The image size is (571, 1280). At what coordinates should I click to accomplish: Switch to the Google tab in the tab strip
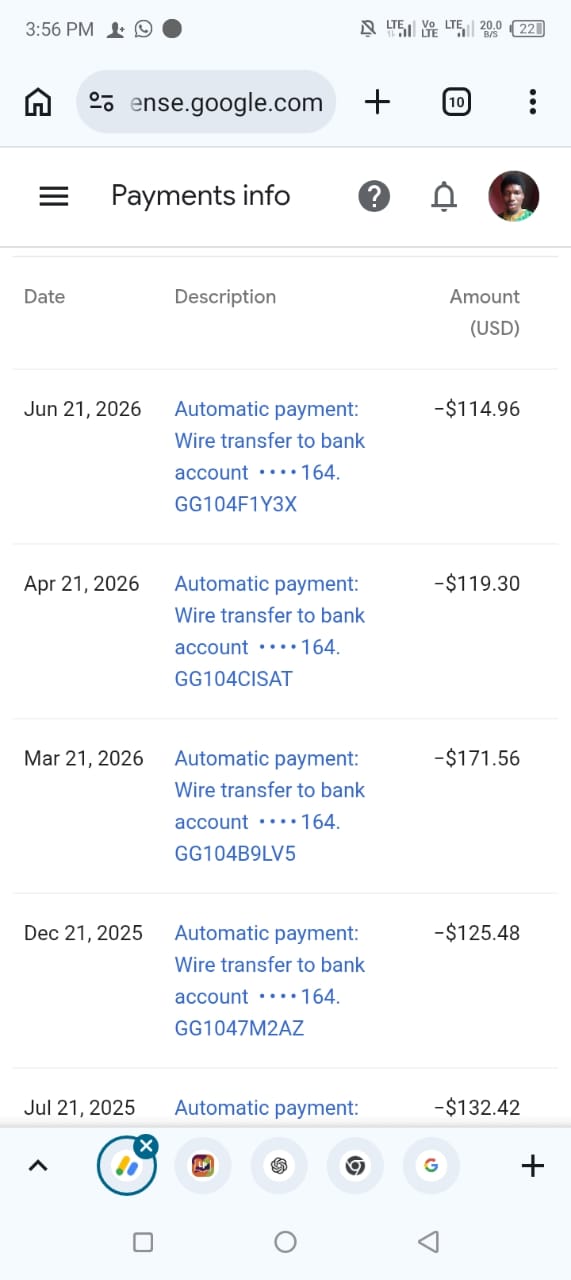(x=431, y=1166)
